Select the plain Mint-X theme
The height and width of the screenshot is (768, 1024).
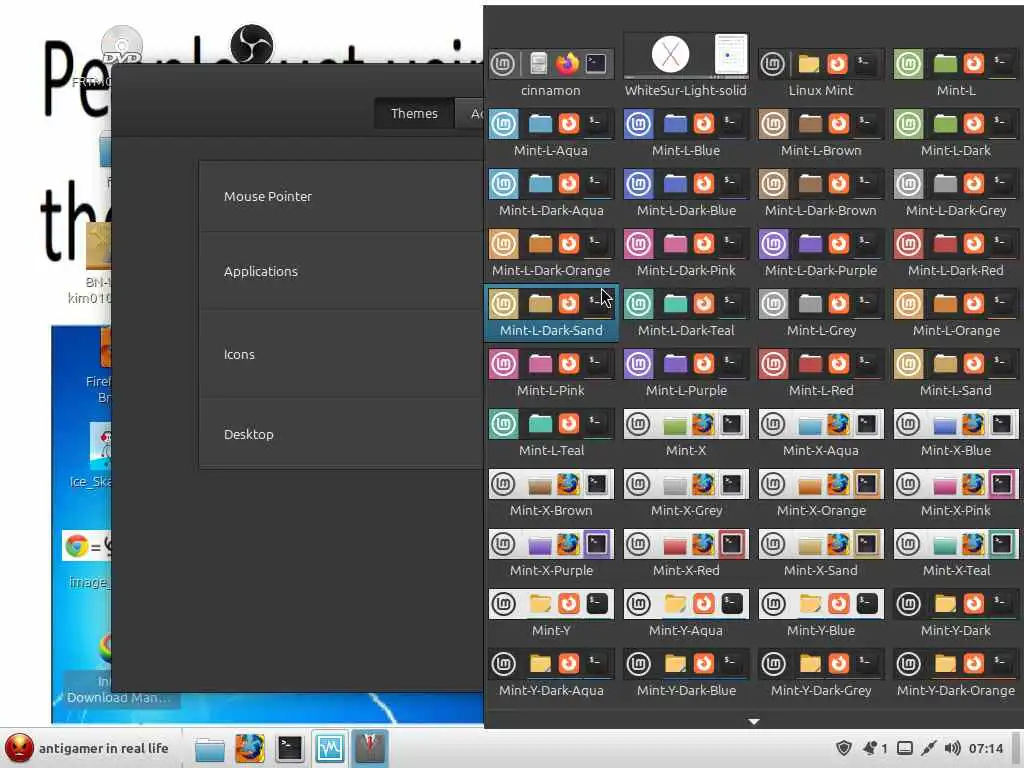tap(686, 424)
